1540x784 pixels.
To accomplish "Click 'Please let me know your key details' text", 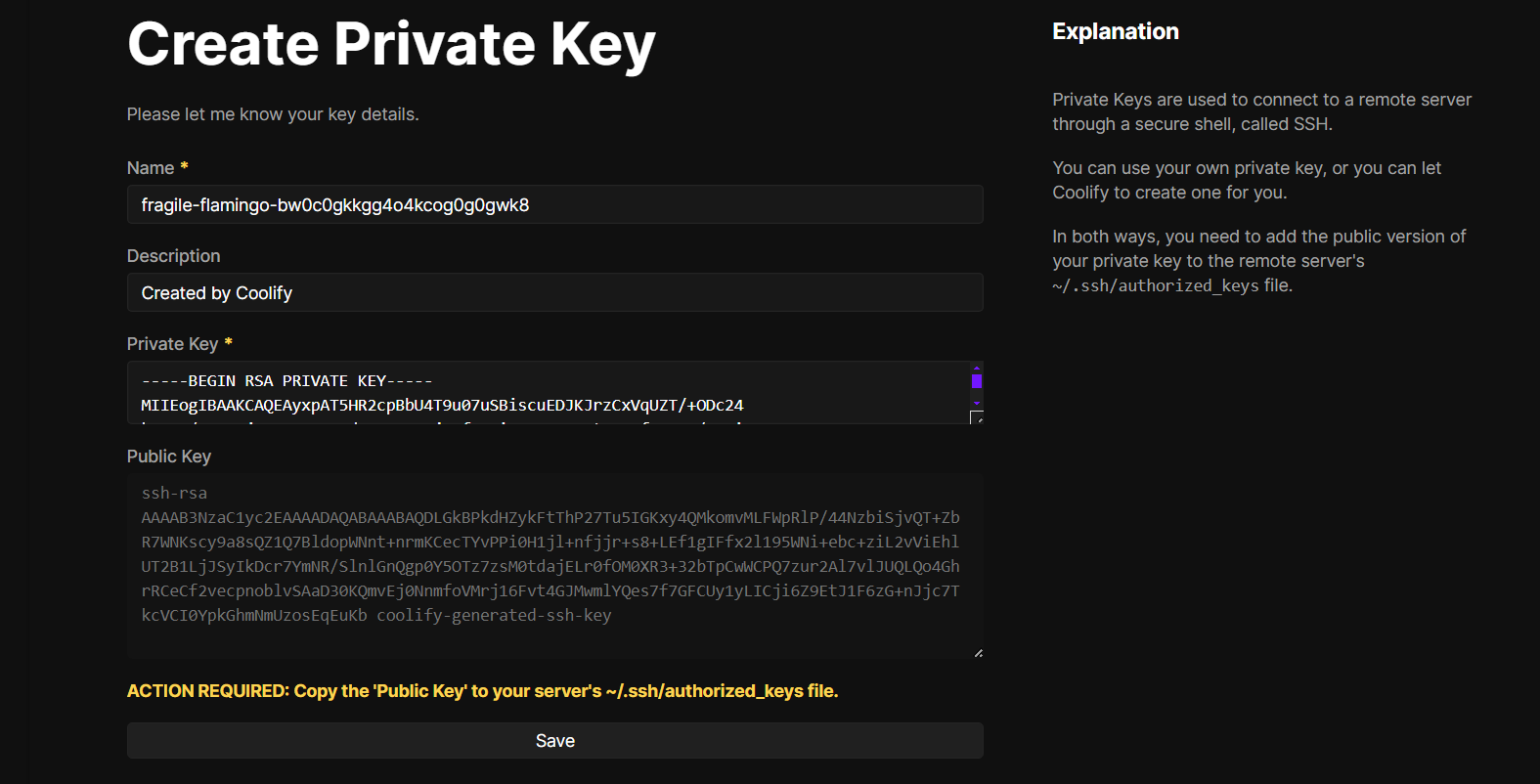I will tap(273, 114).
